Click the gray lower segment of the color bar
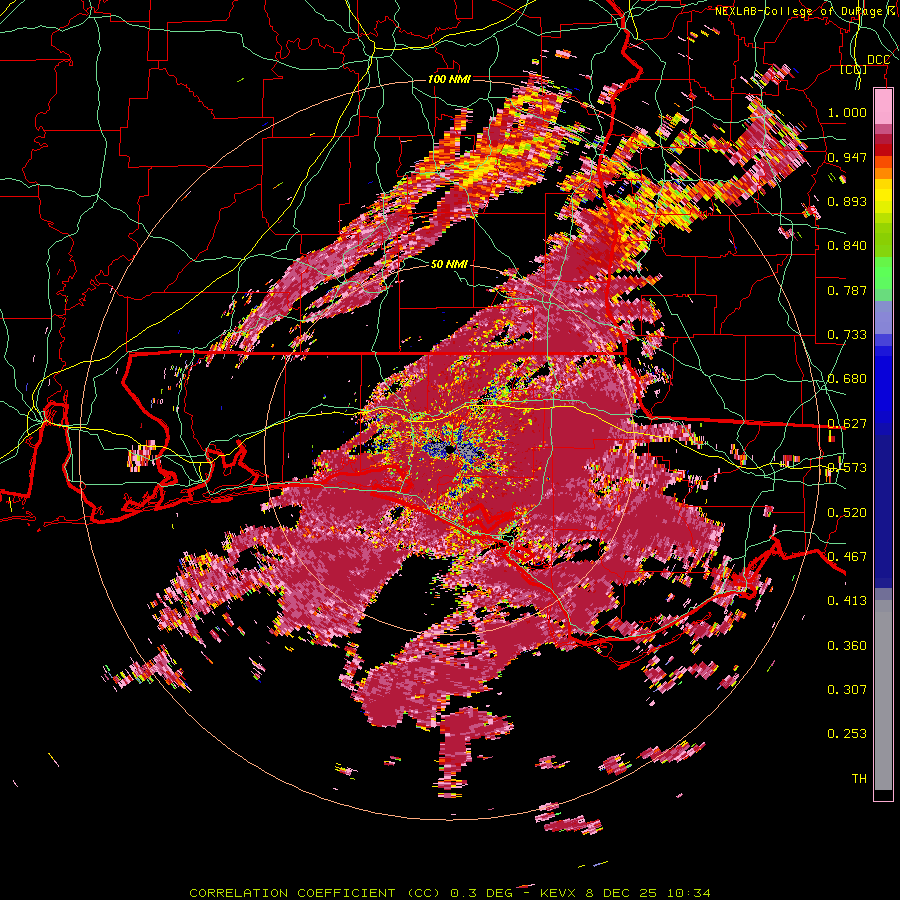Screen dimensions: 900x900 point(883,695)
